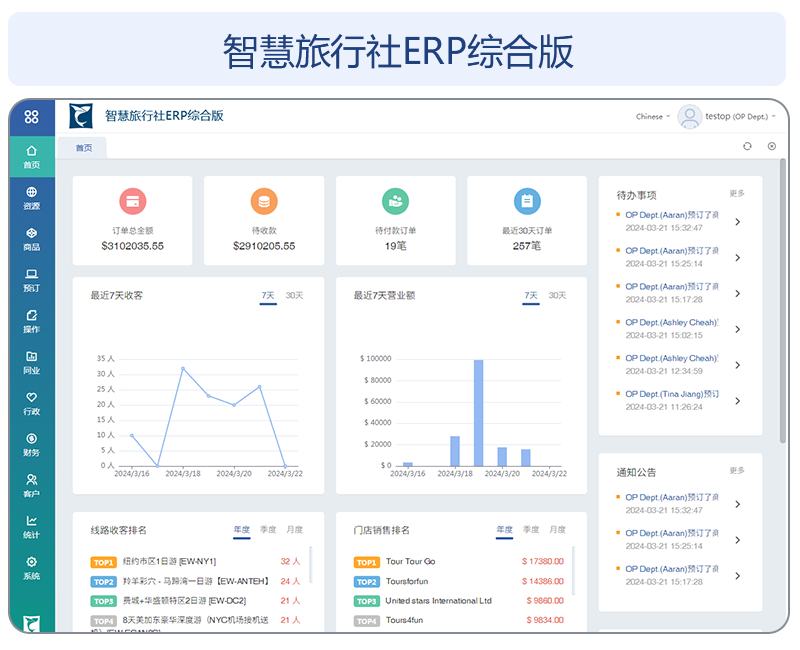This screenshot has width=800, height=650.
Task: Click the 门店销售排名 list scrollbar
Action: click(573, 570)
